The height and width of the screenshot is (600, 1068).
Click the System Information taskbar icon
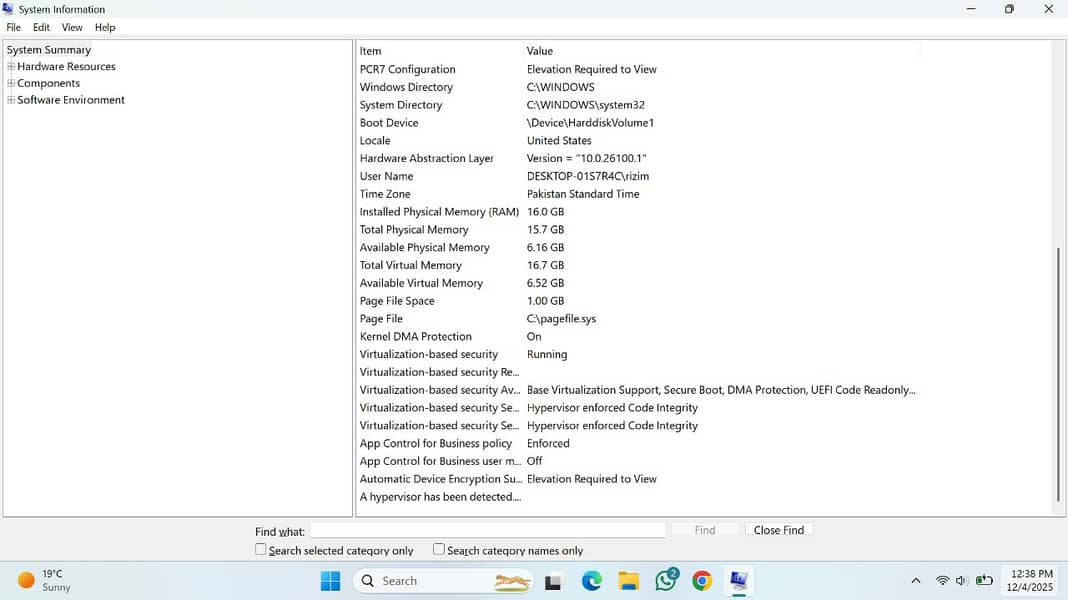739,581
